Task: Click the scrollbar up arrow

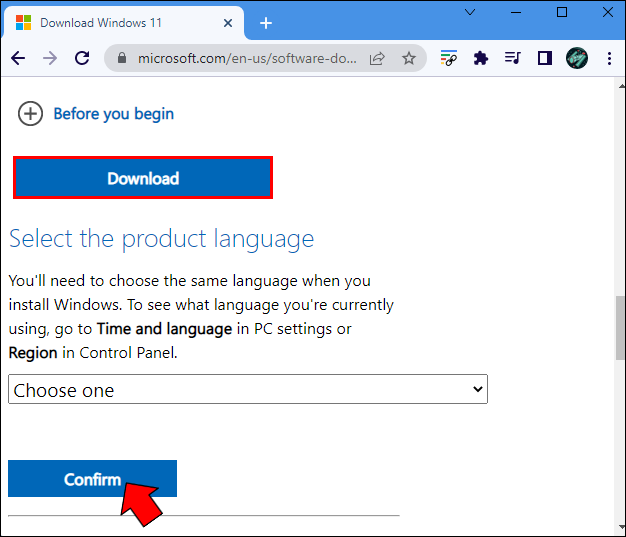Action: 622,86
